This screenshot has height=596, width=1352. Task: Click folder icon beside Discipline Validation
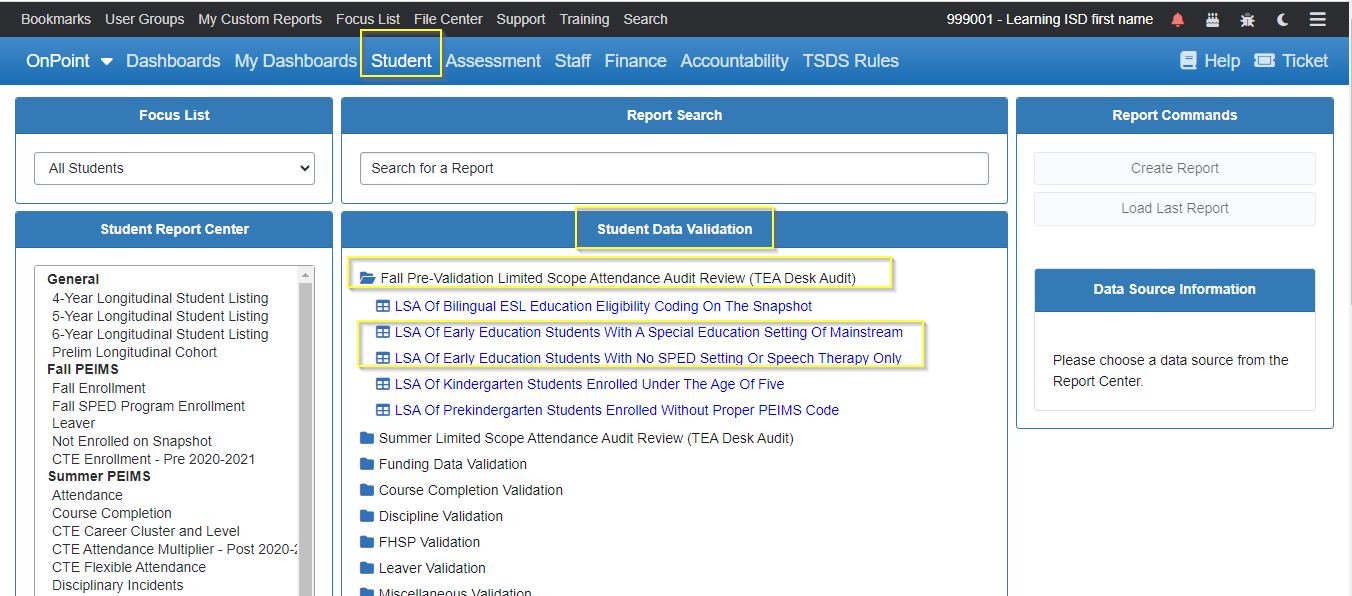coord(367,516)
